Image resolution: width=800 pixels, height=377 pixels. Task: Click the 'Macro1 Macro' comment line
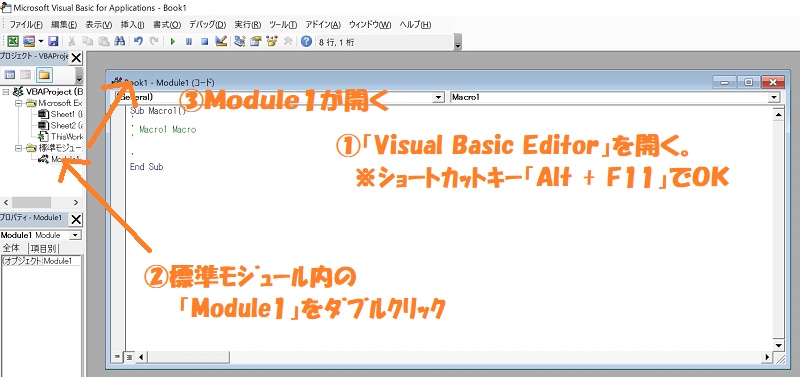point(167,130)
